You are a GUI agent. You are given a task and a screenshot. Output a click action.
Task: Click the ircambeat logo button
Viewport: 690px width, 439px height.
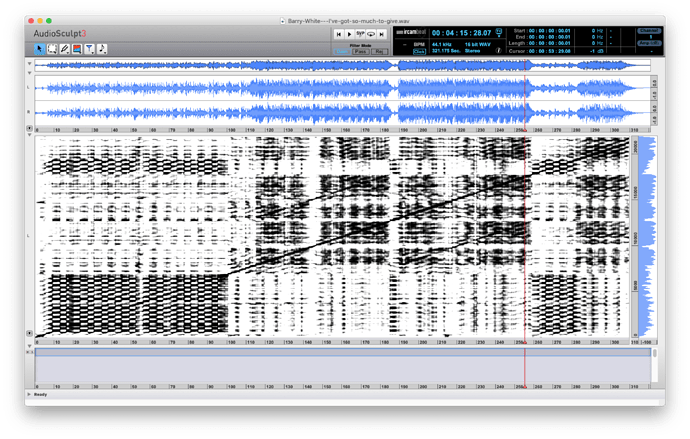(x=411, y=32)
